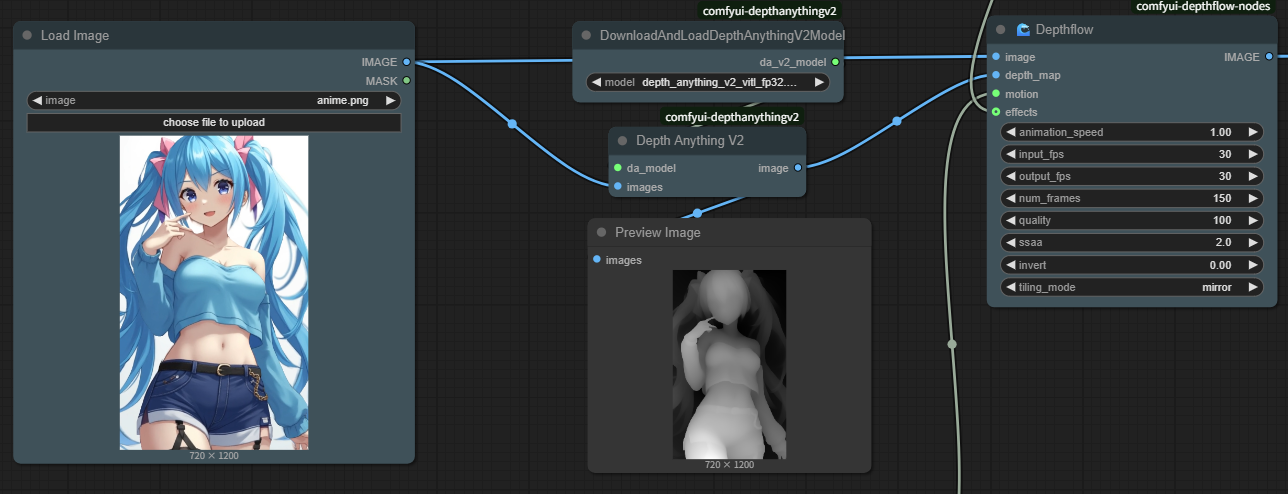Click the comfyui-depthanythingv2 badge above Depth Anything V2
Screen dimensions: 1288x494
(732, 117)
